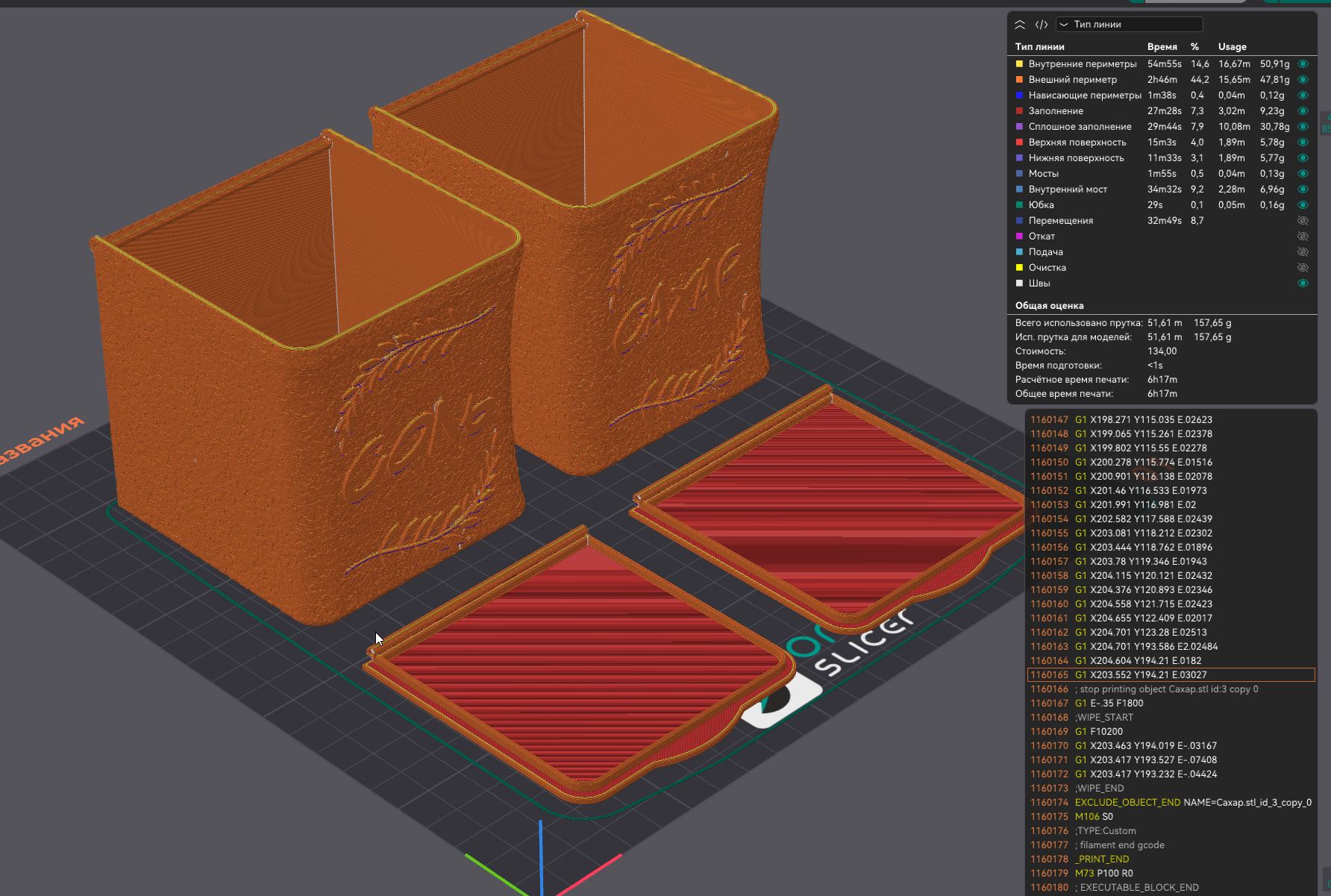The width and height of the screenshot is (1331, 896).
Task: Open the Тип линии view dropdown
Action: click(1130, 25)
